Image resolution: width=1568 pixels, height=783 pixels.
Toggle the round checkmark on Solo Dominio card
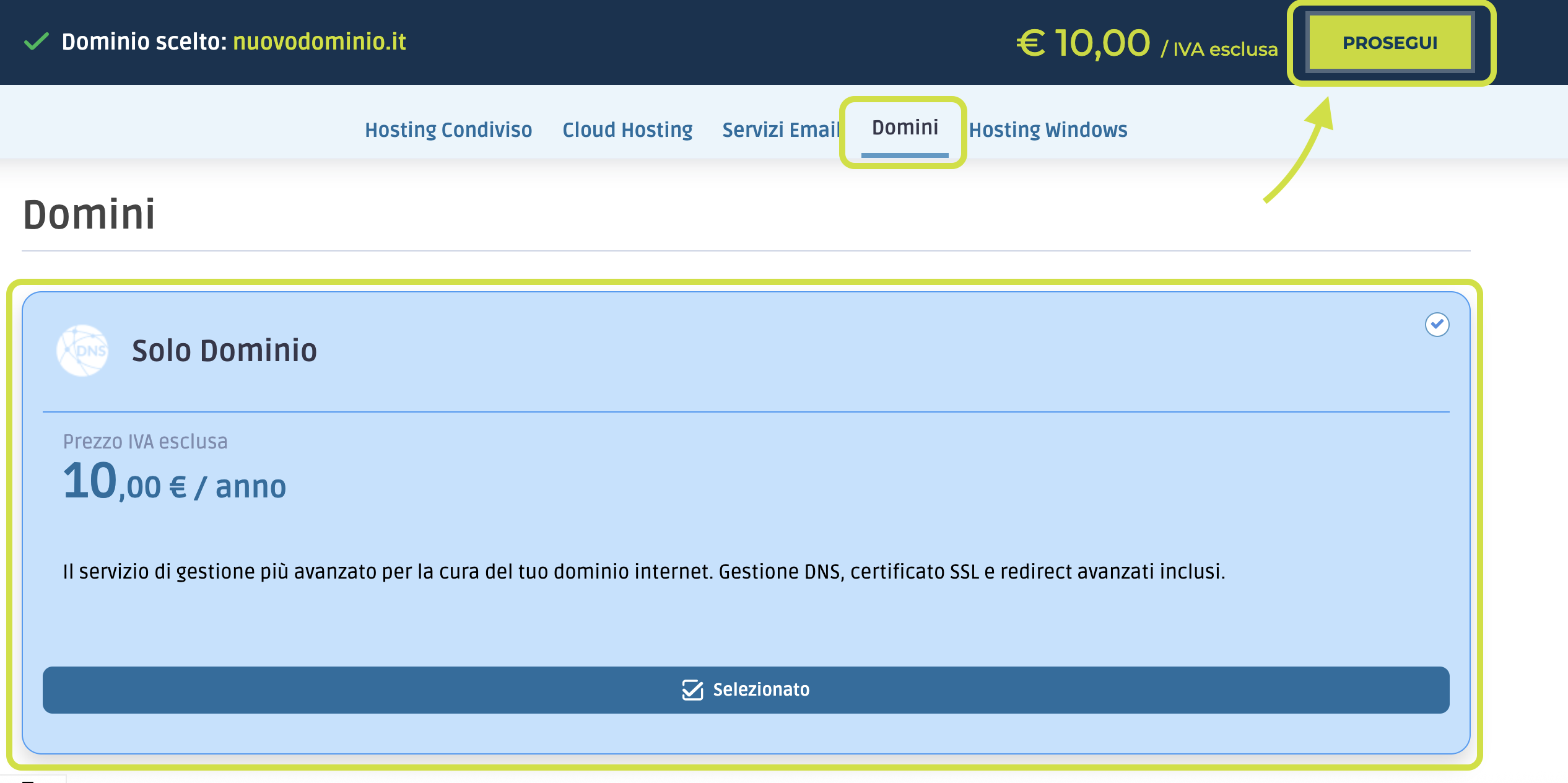[x=1437, y=325]
